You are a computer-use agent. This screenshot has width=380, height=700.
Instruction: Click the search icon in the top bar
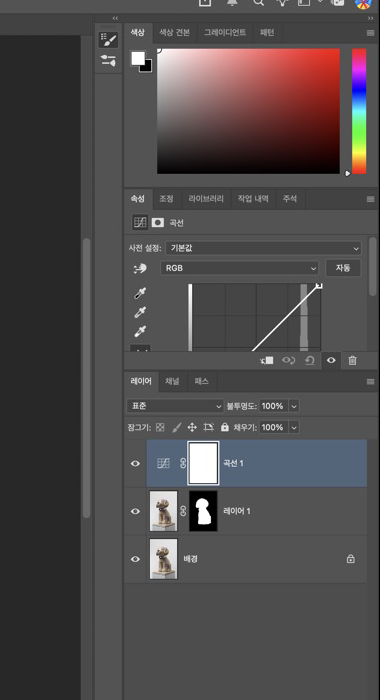pos(259,3)
